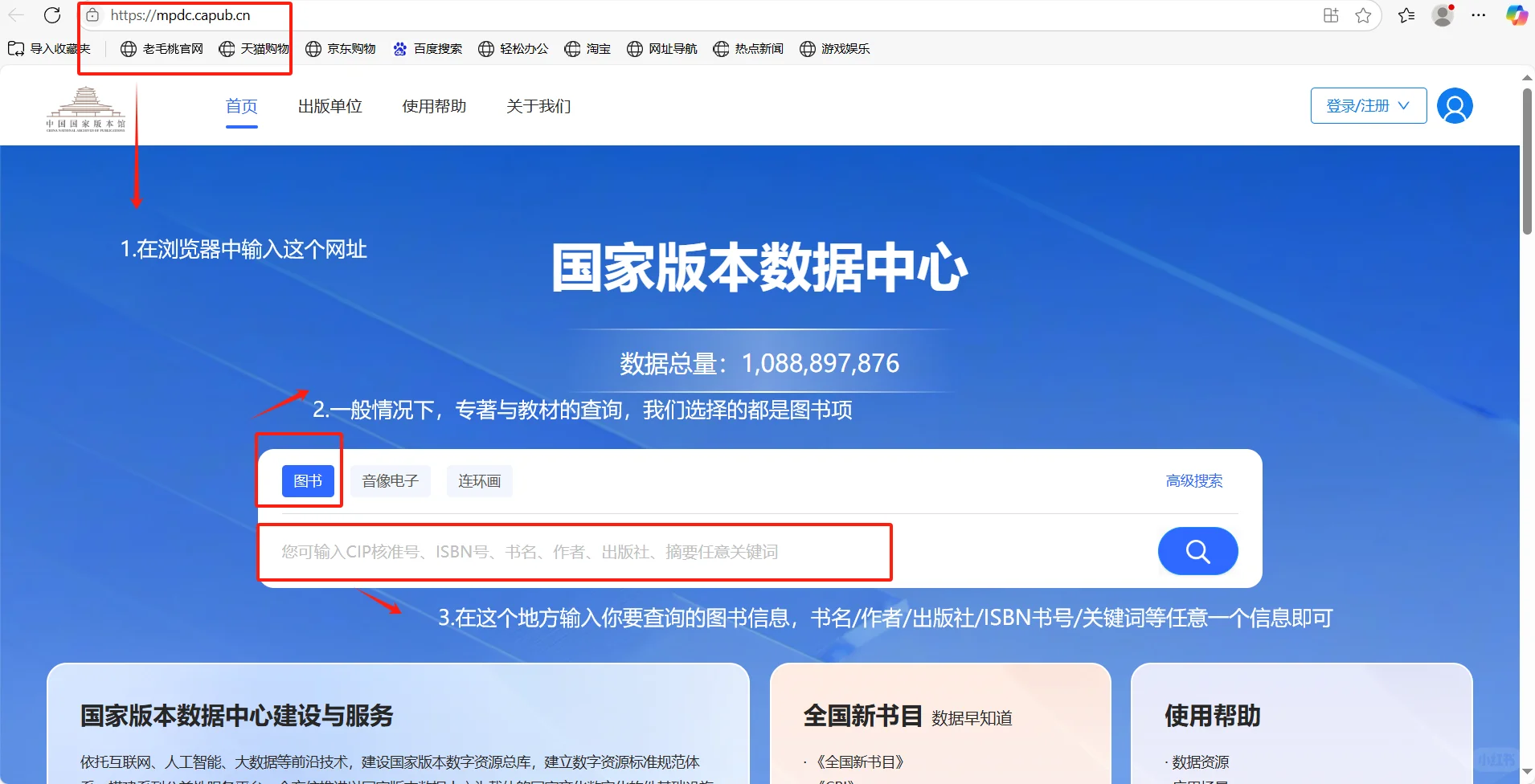Screen dimensions: 1535x784
Task: Open the 数据资源 help link
Action: [x=1201, y=762]
